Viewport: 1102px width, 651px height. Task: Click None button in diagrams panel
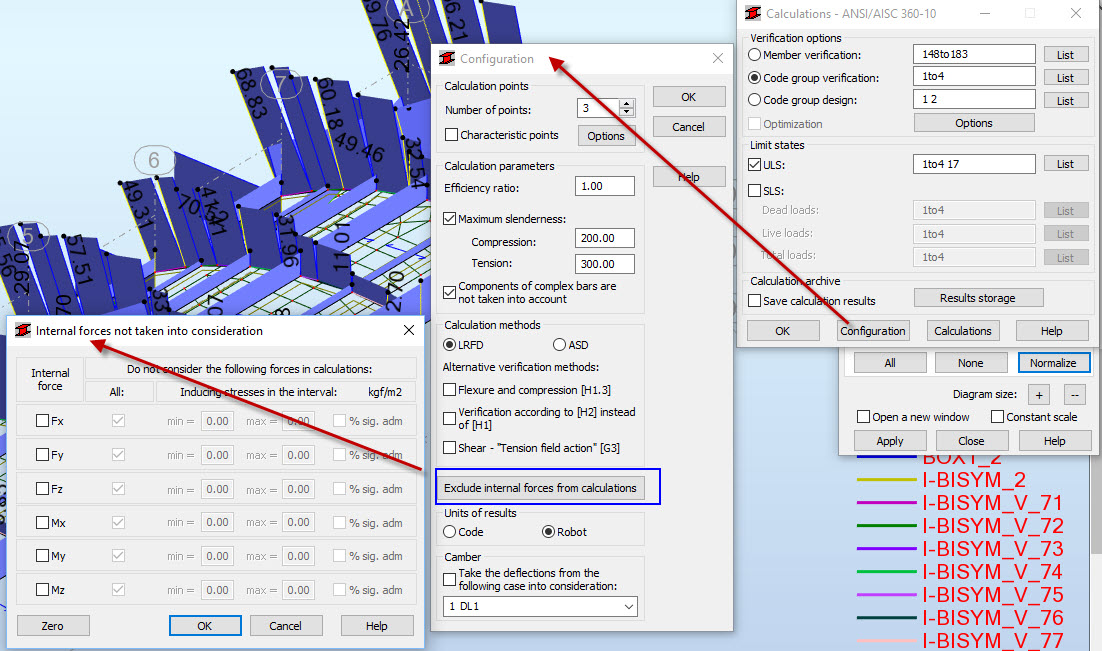pyautogui.click(x=971, y=363)
